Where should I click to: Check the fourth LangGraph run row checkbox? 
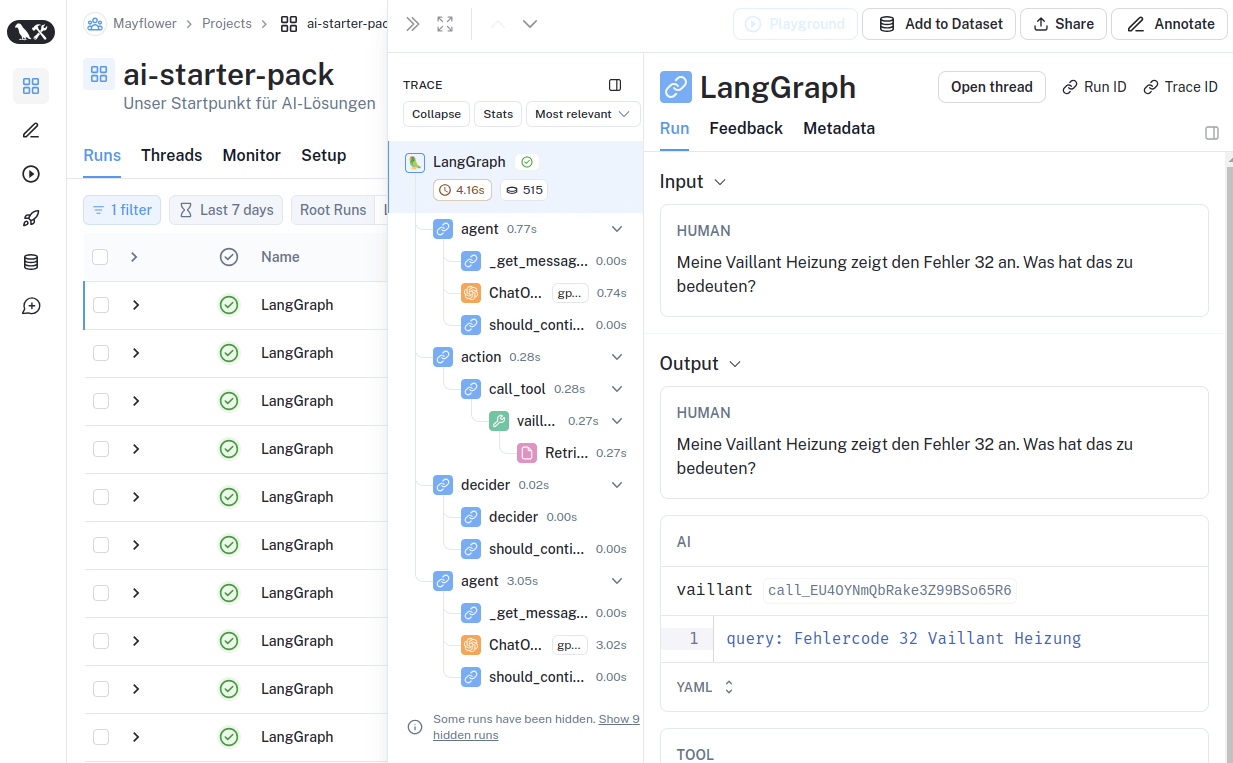pyautogui.click(x=100, y=449)
